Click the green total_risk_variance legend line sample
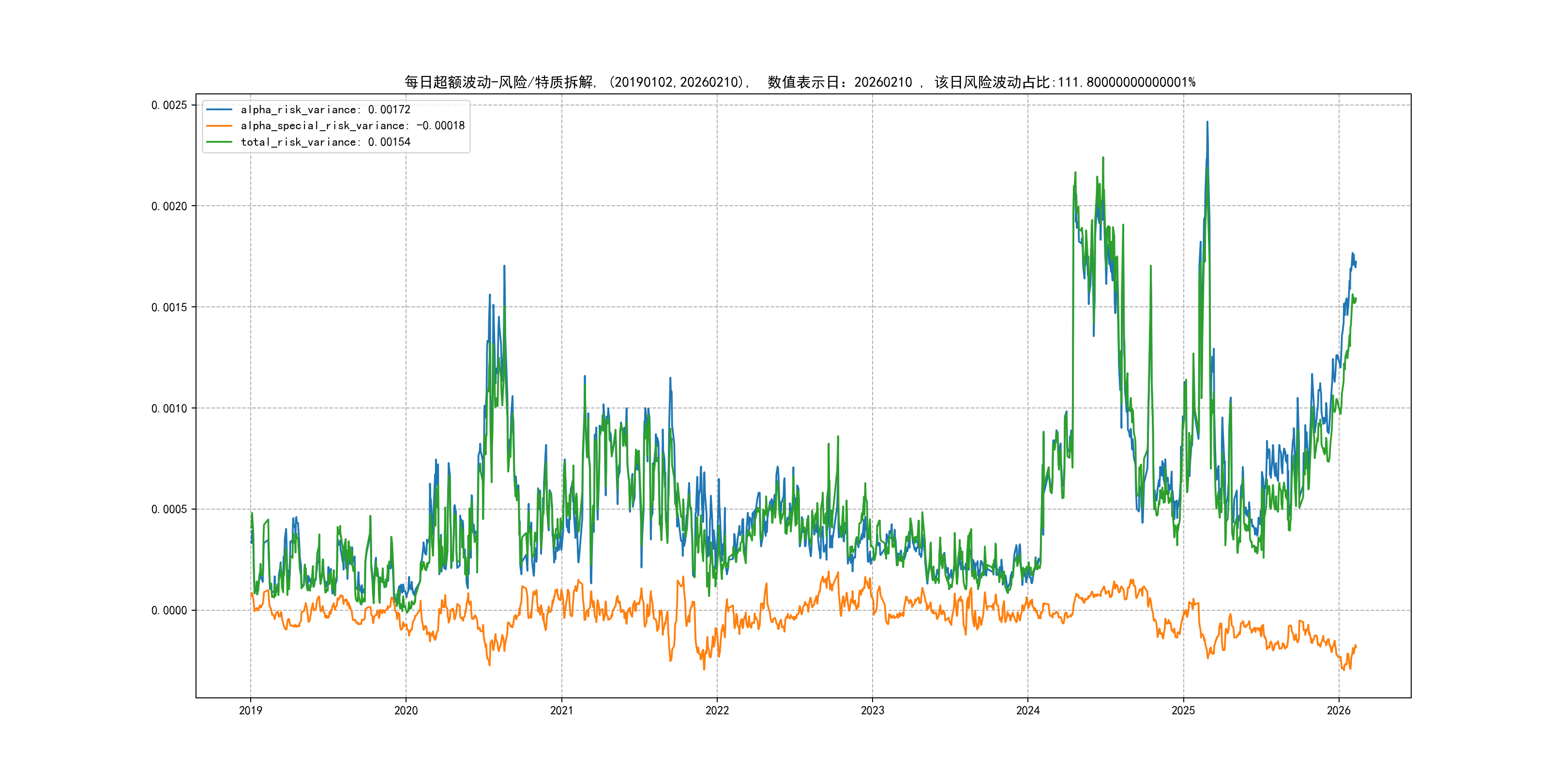The width and height of the screenshot is (1568, 784). [219, 142]
